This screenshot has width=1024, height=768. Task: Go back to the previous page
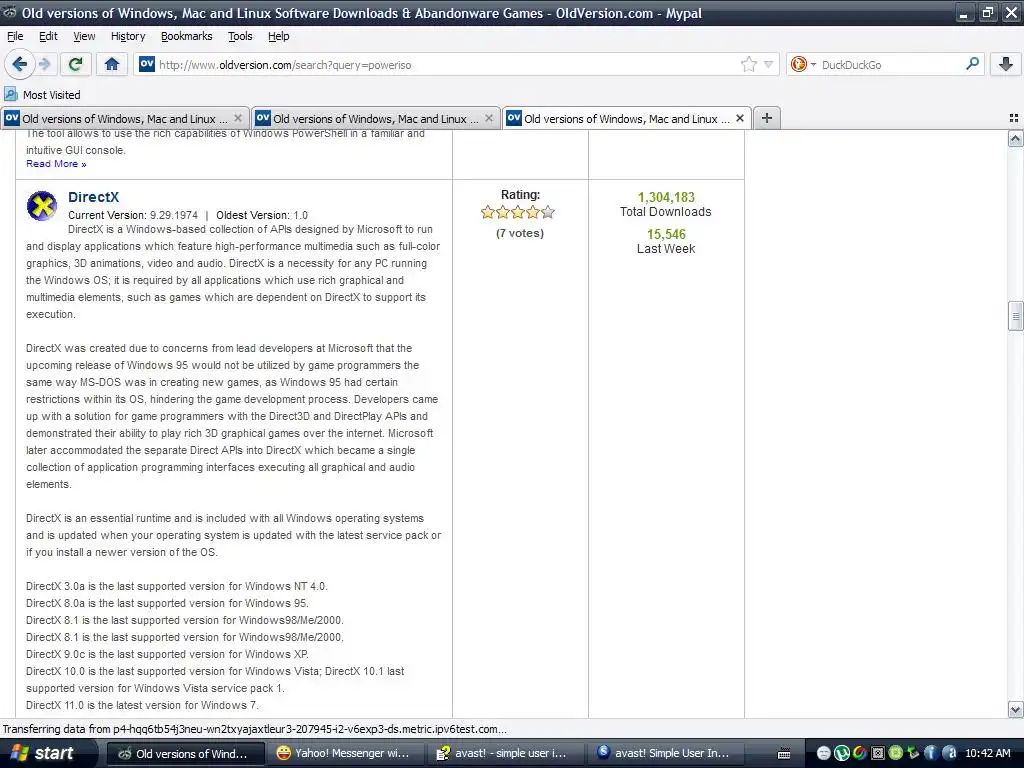coord(19,64)
